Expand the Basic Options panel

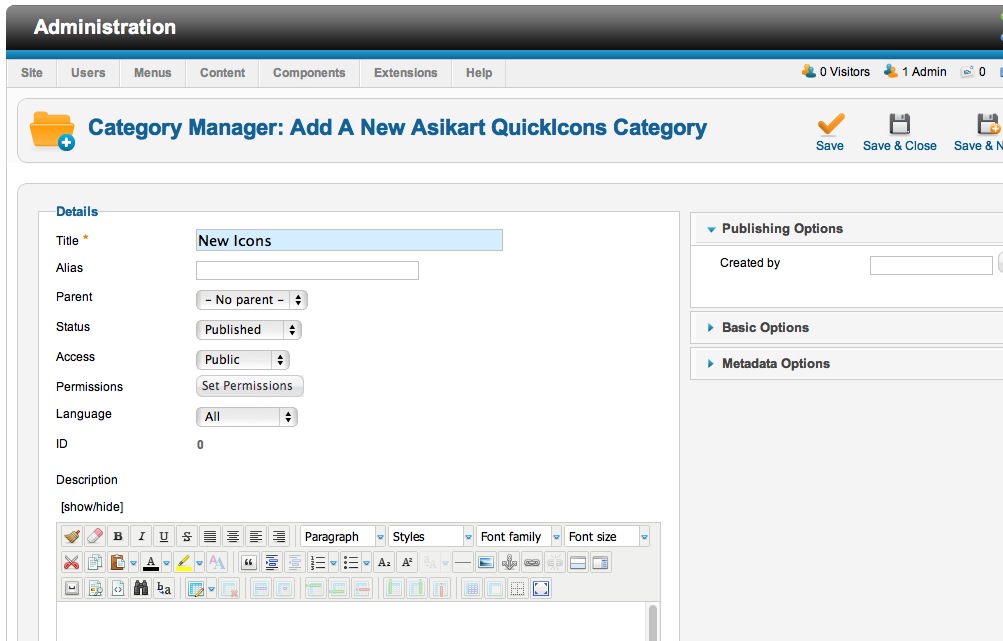pos(765,328)
